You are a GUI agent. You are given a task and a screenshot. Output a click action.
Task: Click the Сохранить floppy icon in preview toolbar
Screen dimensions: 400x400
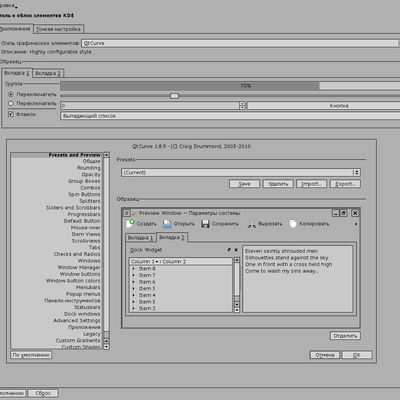click(205, 224)
